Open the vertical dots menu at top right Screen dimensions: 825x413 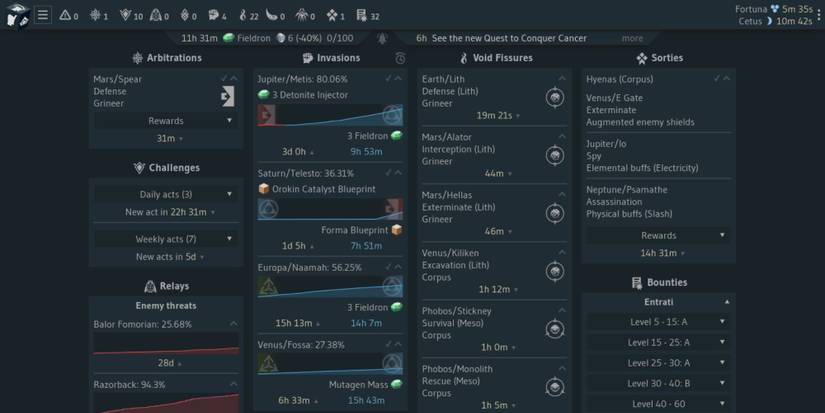(819, 16)
